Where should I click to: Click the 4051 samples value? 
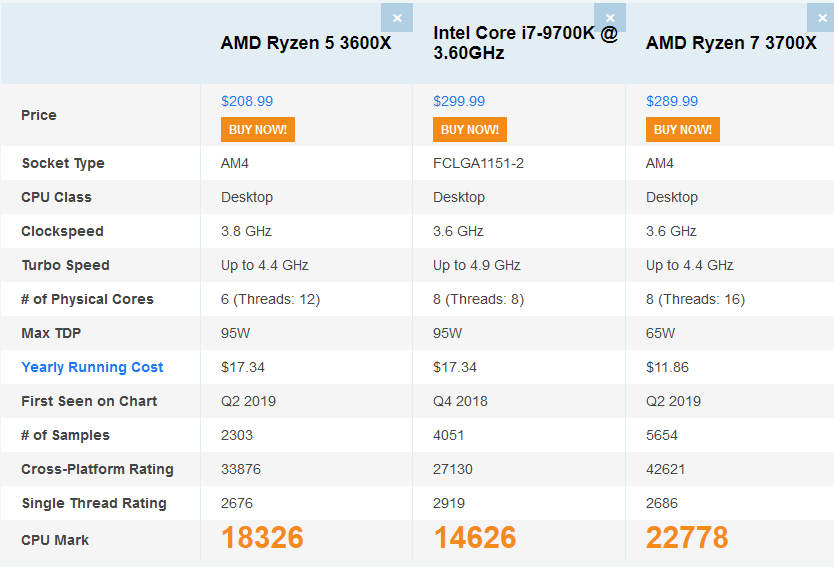(x=448, y=435)
